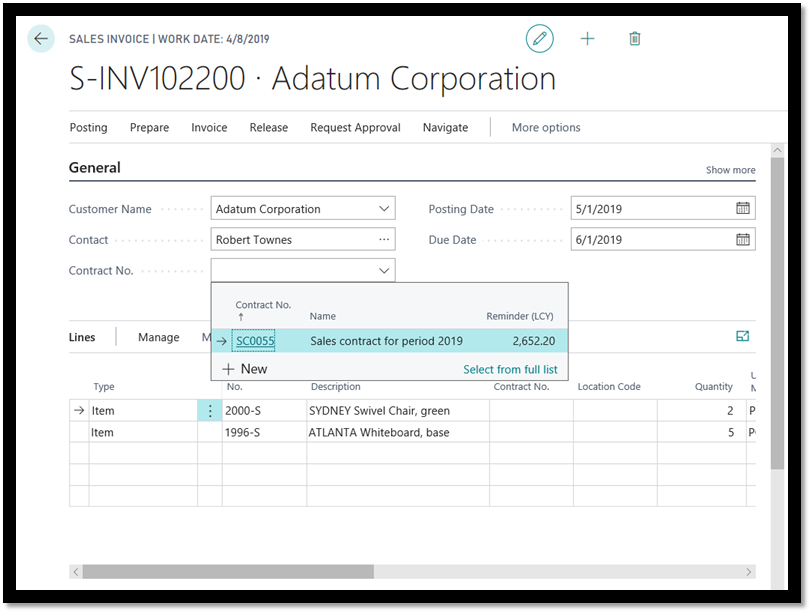Click item number 1996-S cell

click(264, 432)
